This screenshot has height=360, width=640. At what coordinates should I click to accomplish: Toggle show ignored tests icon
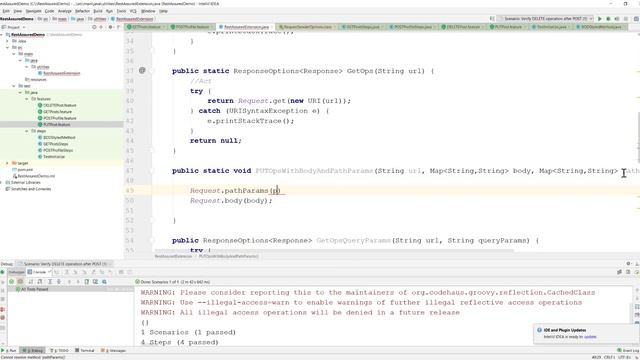click(20, 282)
